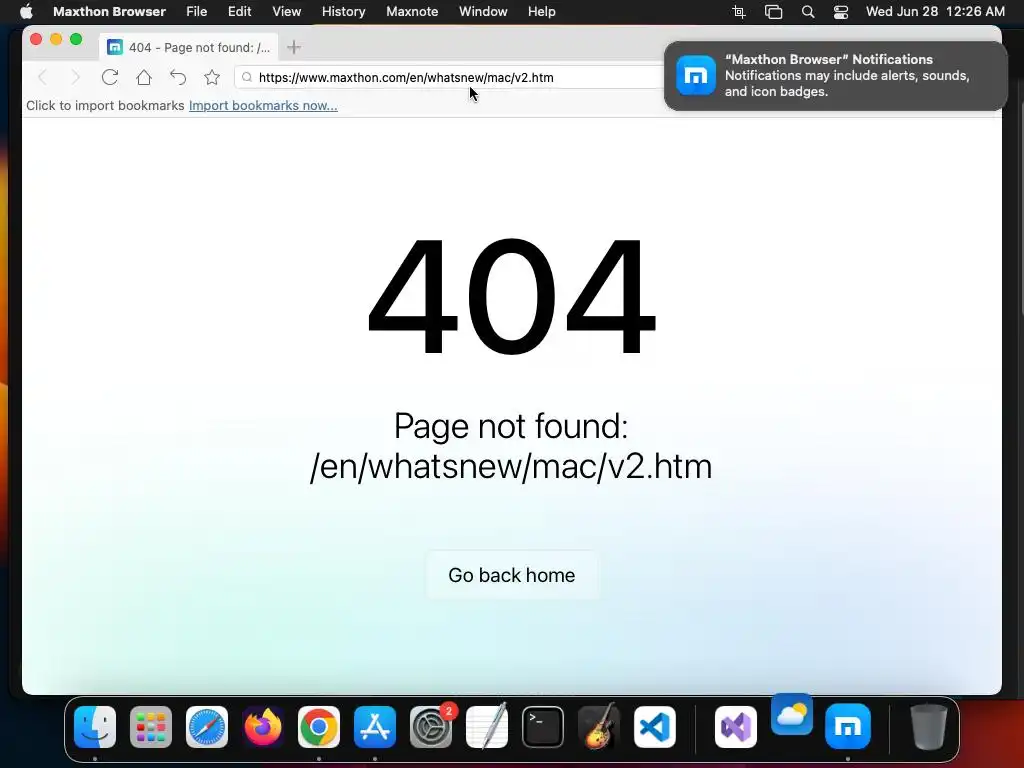Open TextEdit from the Dock
The width and height of the screenshot is (1024, 768).
[x=487, y=727]
